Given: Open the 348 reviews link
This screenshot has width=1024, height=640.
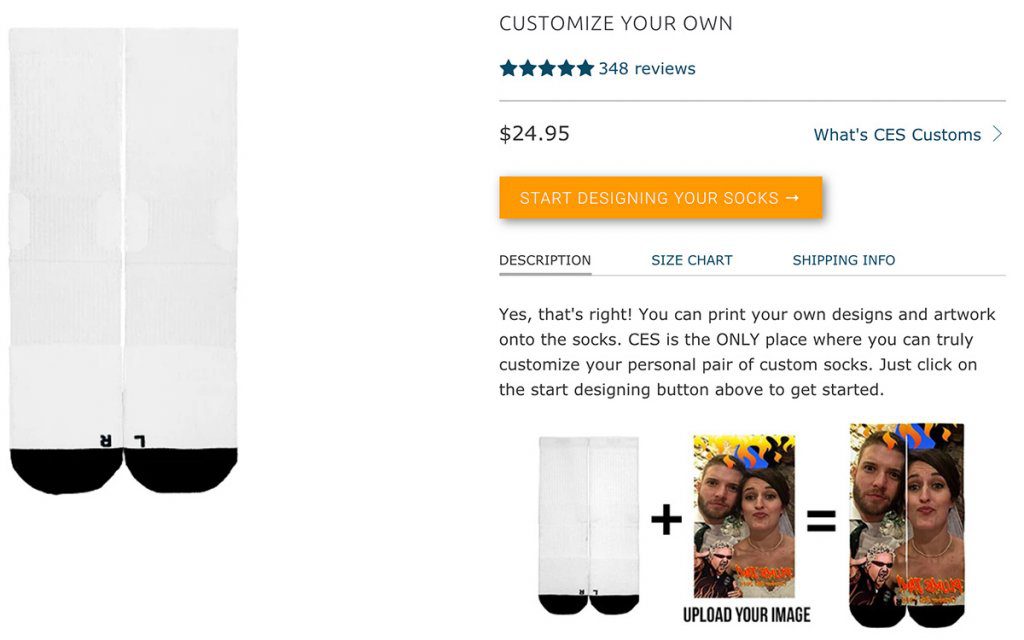Looking at the screenshot, I should (646, 69).
